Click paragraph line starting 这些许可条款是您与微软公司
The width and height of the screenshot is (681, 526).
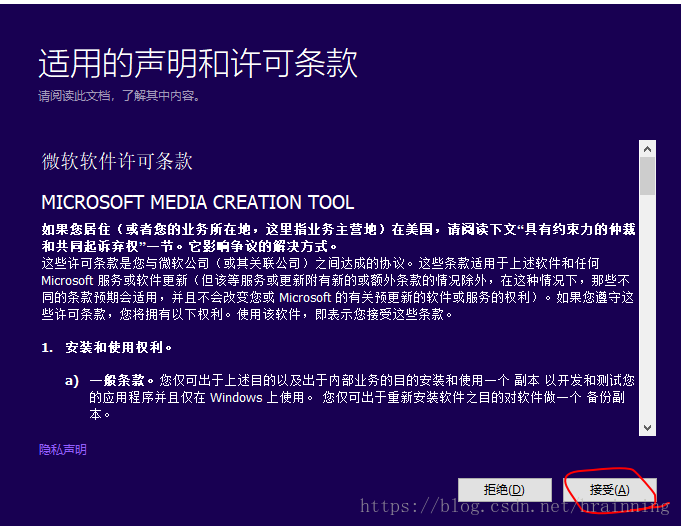pyautogui.click(x=321, y=263)
